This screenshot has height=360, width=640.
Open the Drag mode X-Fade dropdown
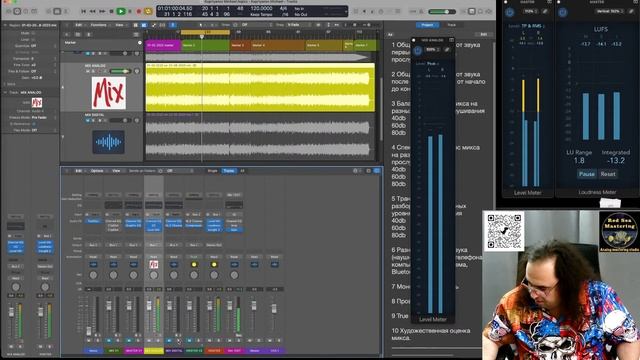point(299,25)
